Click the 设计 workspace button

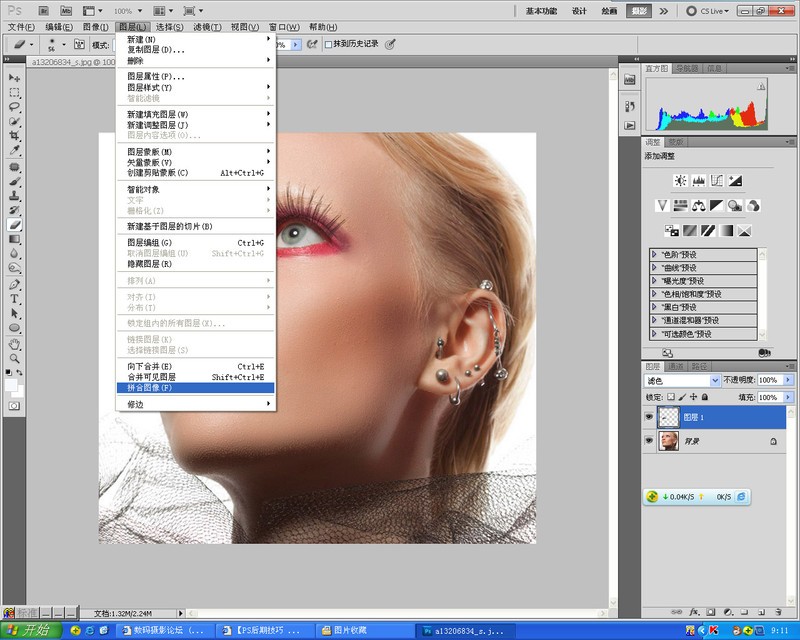(579, 11)
